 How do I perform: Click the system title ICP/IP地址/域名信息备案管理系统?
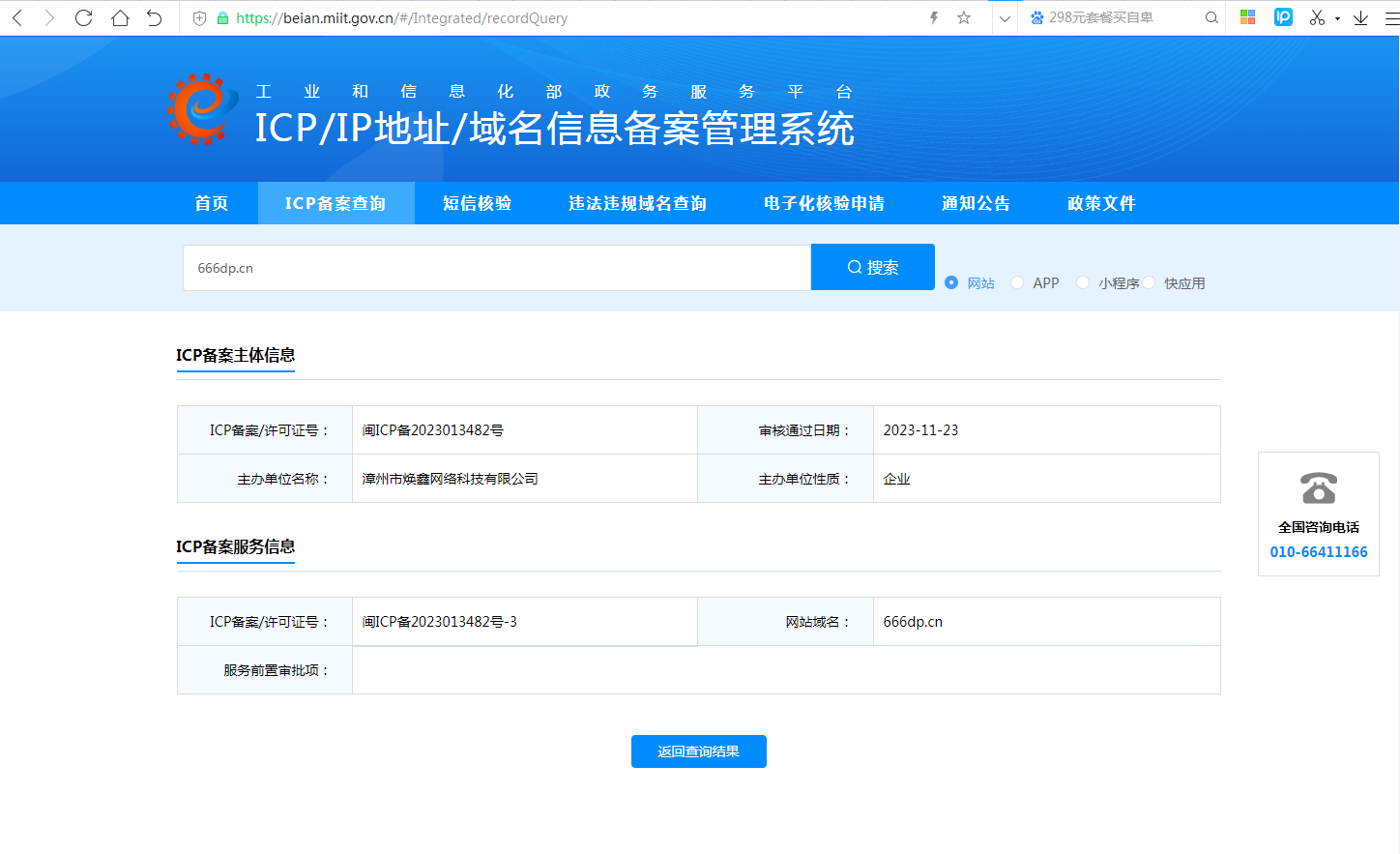555,129
